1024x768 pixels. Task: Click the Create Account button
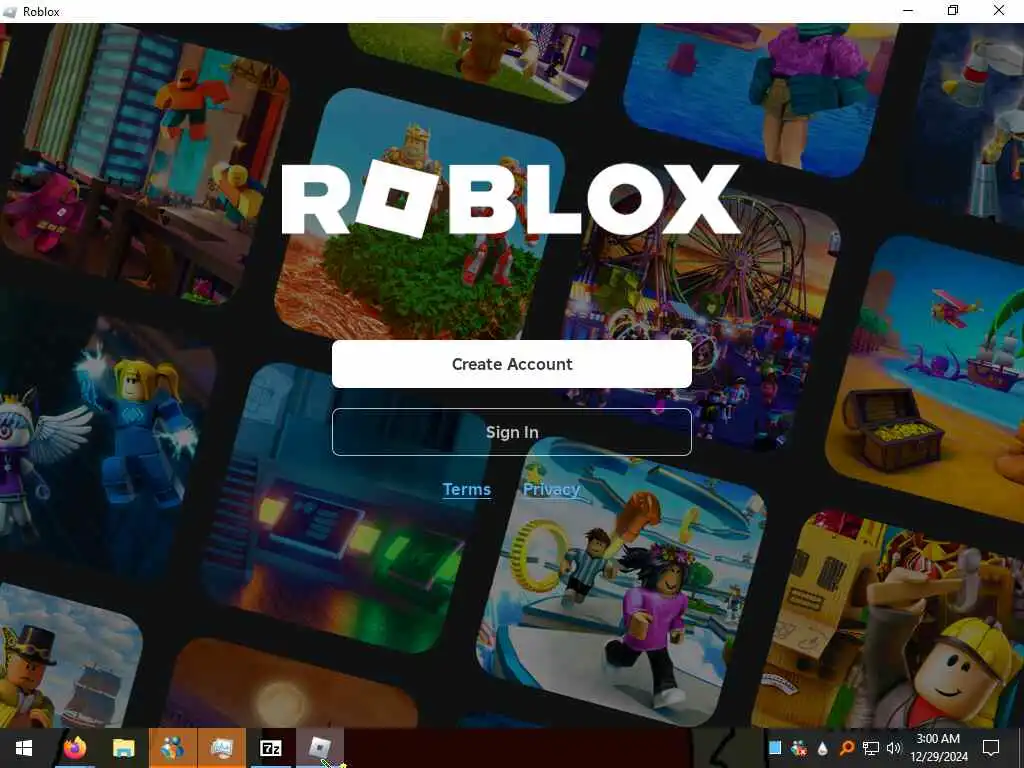[x=511, y=364]
